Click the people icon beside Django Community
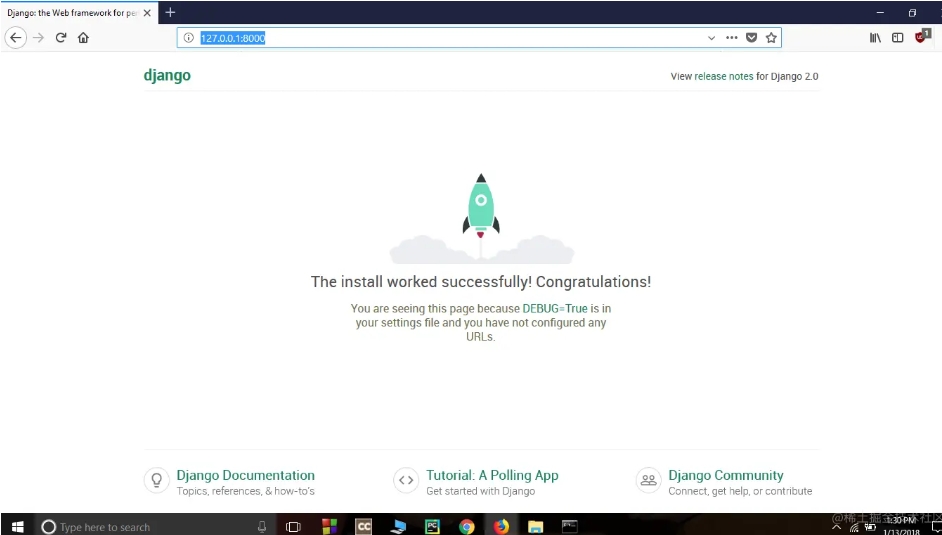This screenshot has width=942, height=535. click(648, 480)
